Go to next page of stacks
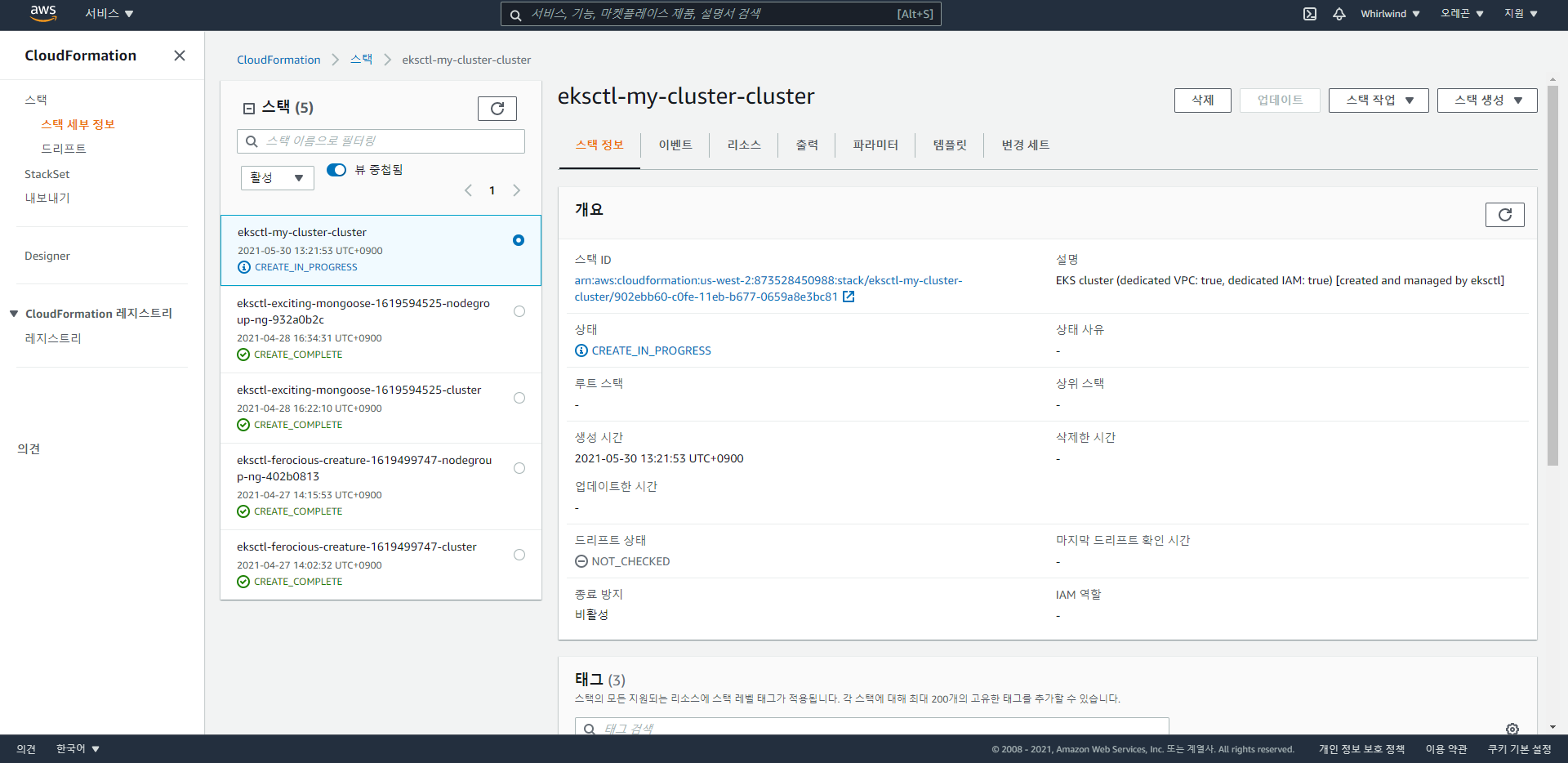The width and height of the screenshot is (1568, 763). point(516,190)
